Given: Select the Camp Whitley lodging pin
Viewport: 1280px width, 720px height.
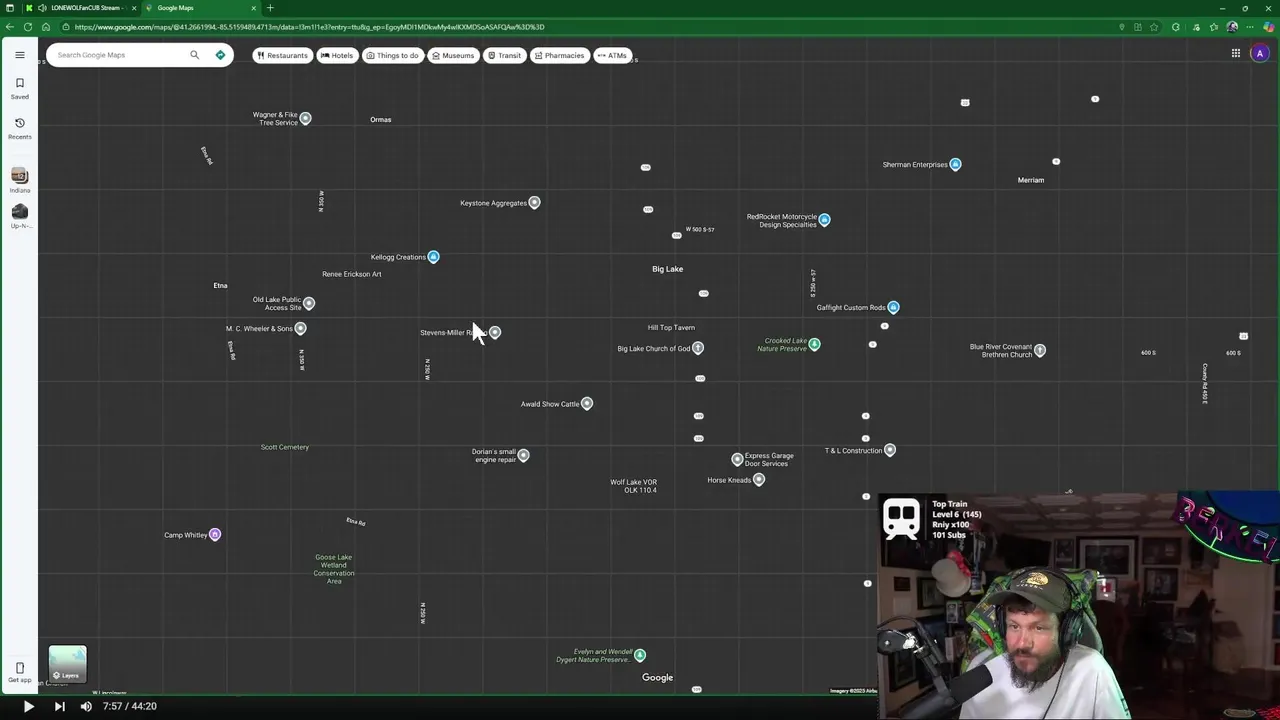Looking at the screenshot, I should (x=215, y=535).
